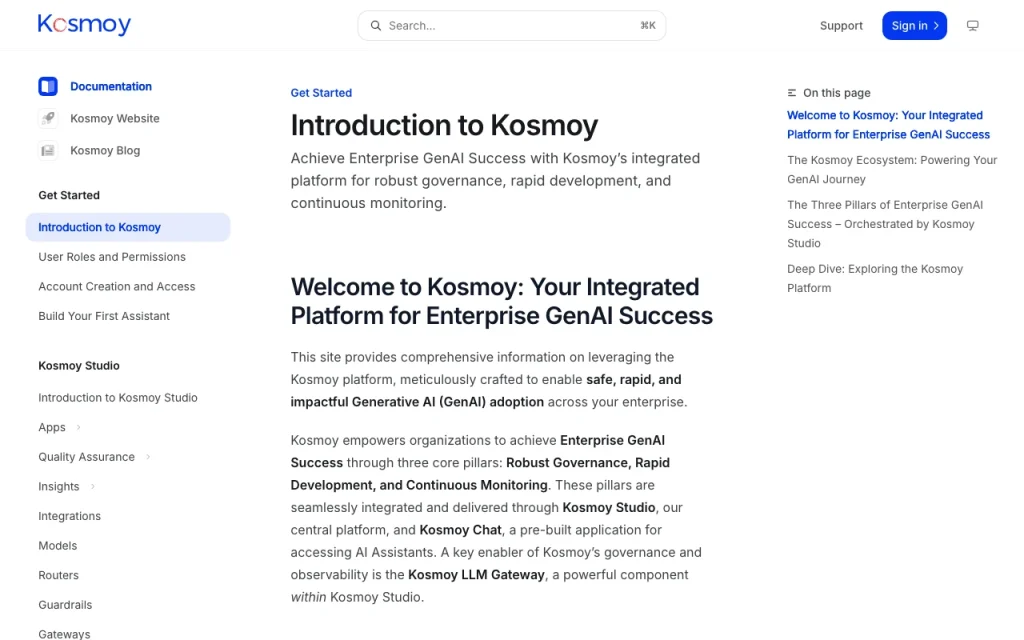Jump to The Kosmoy Ecosystem section
The width and height of the screenshot is (1024, 640).
click(x=892, y=169)
